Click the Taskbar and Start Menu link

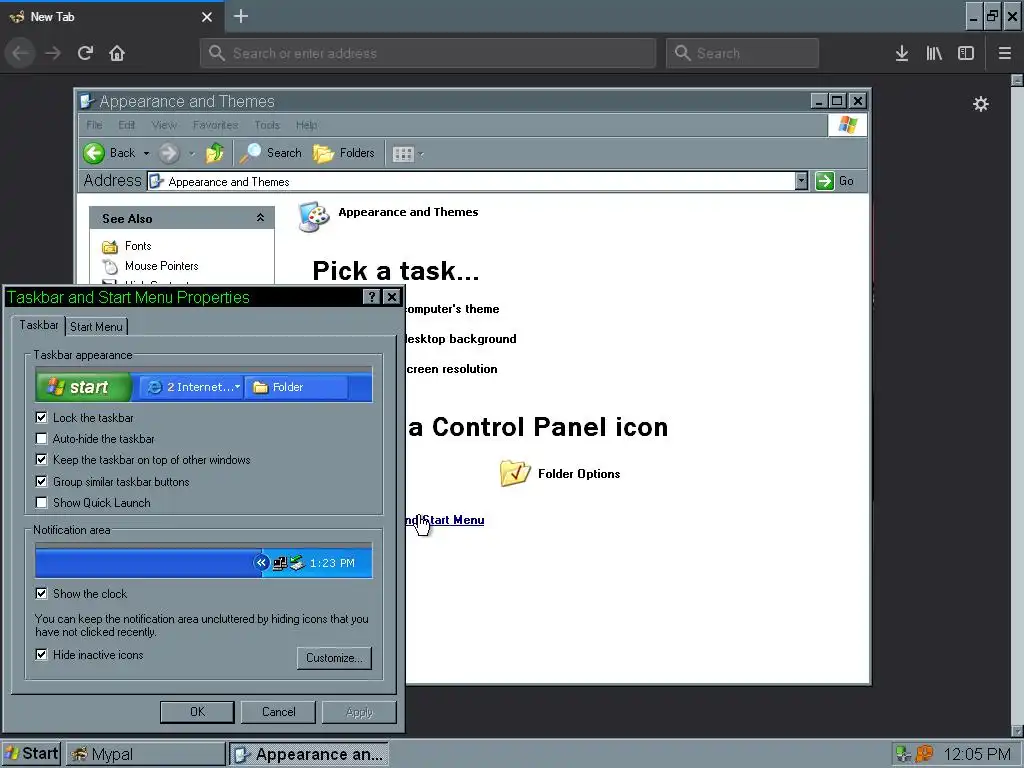point(445,520)
